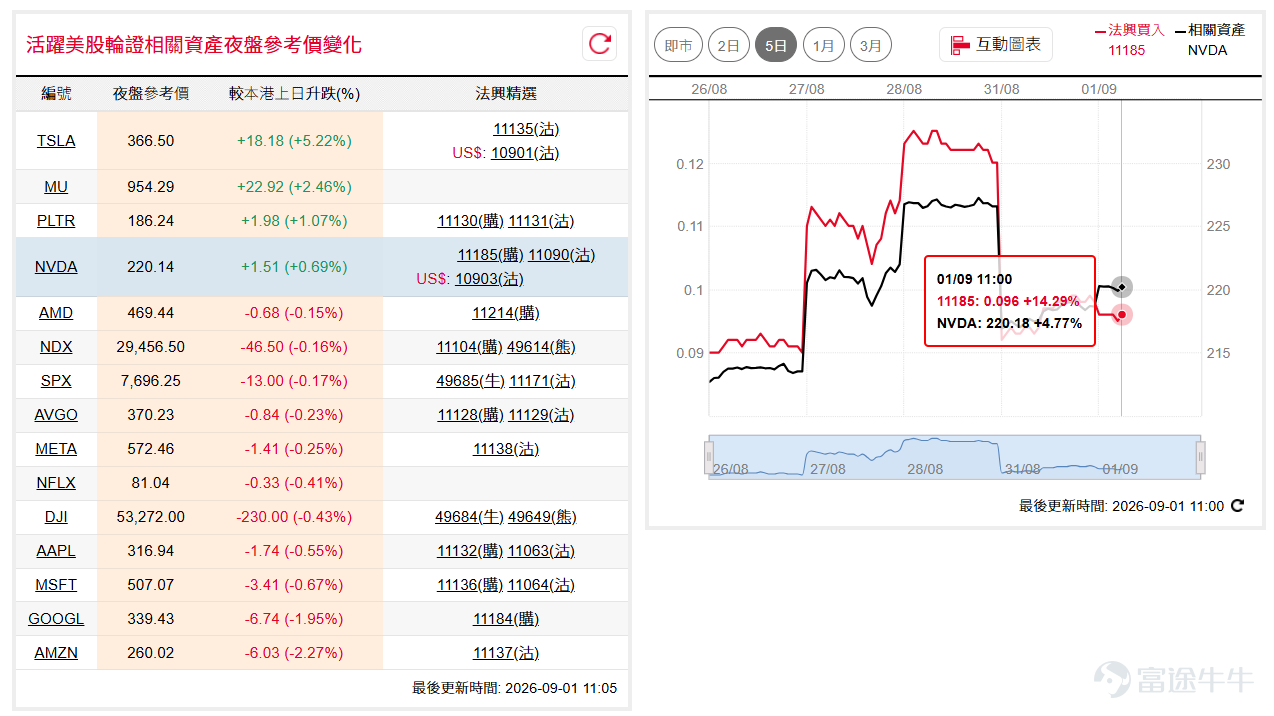Open the META ticker link
The height and width of the screenshot is (716, 1274).
(56, 449)
